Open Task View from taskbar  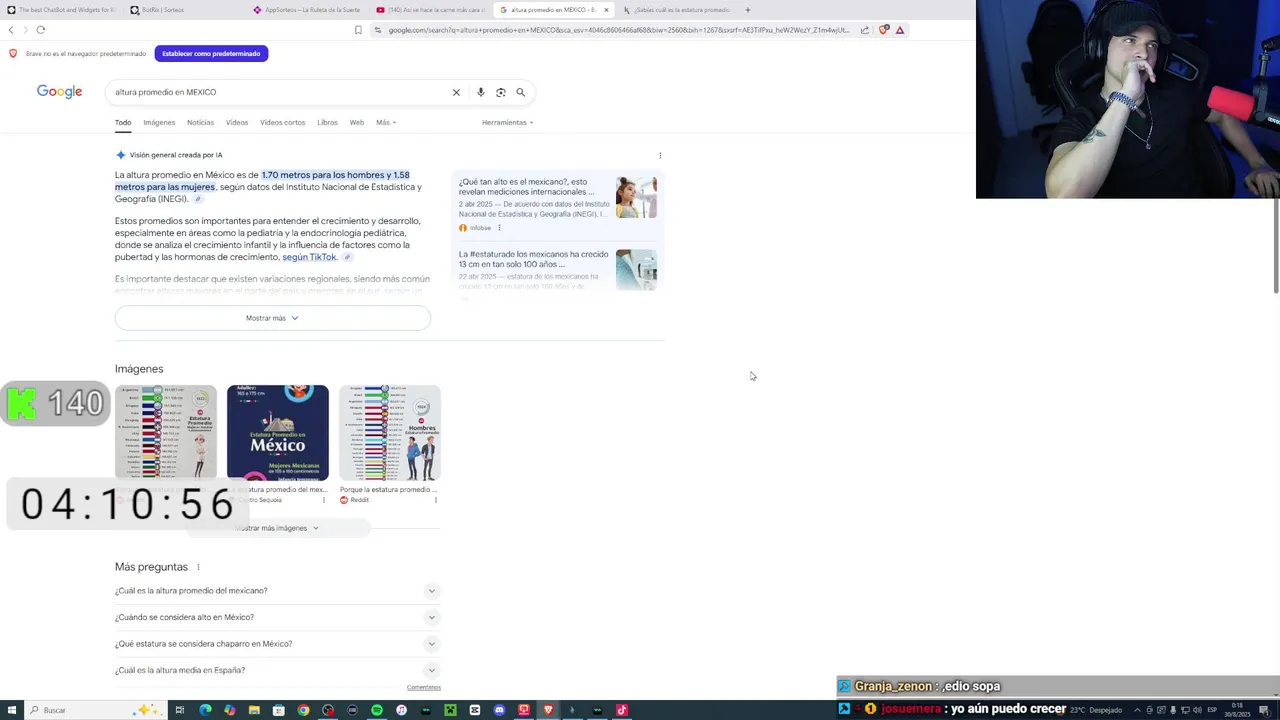[180, 710]
